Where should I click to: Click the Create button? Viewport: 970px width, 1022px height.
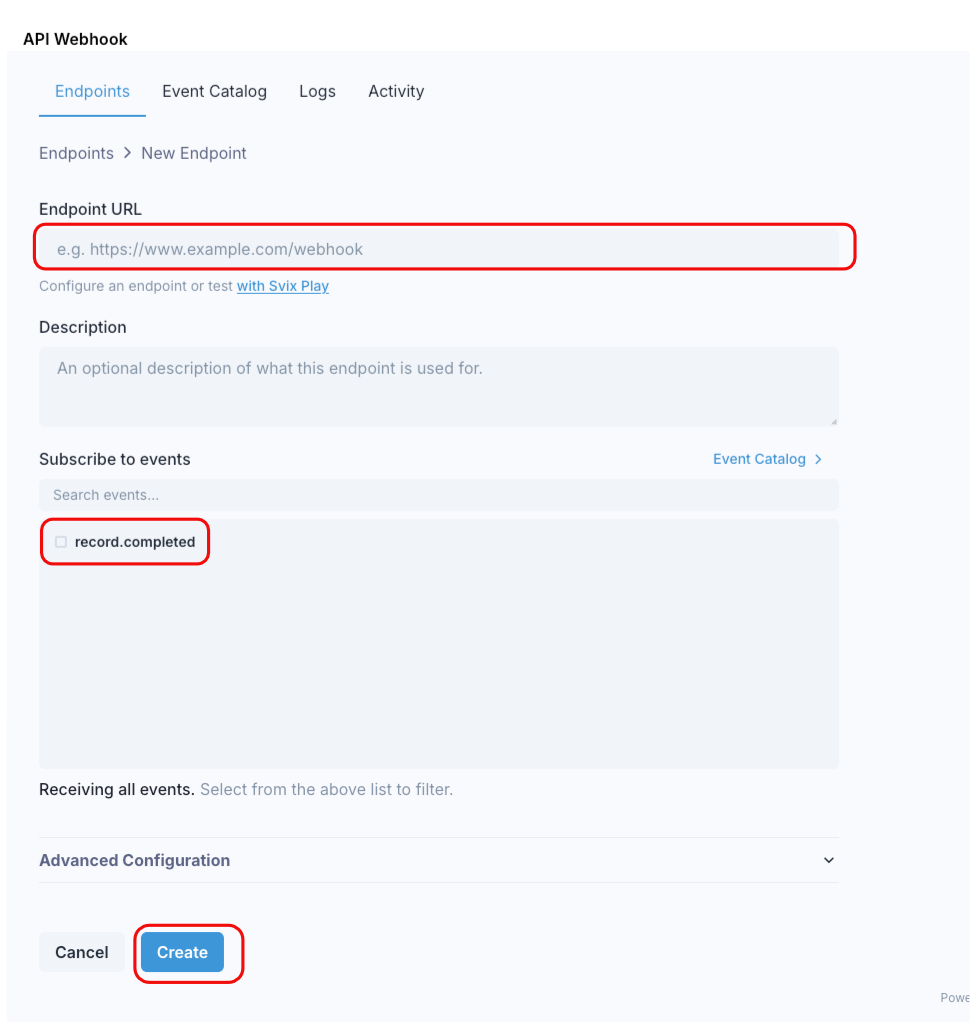182,952
